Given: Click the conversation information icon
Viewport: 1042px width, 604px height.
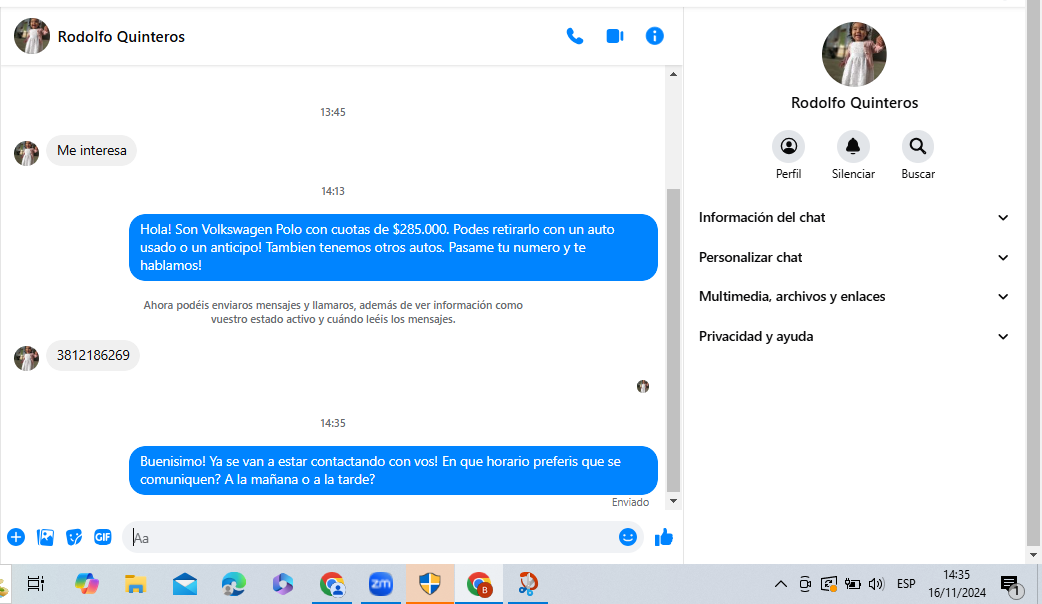Looking at the screenshot, I should click(x=655, y=36).
